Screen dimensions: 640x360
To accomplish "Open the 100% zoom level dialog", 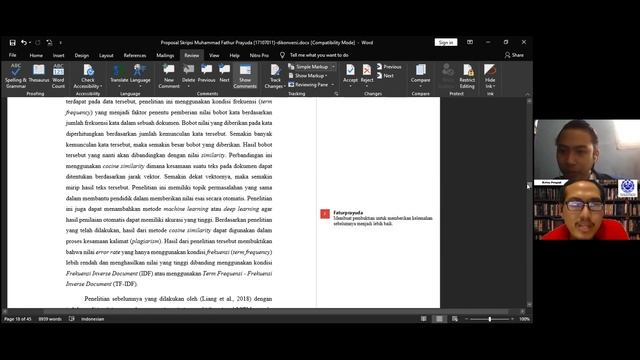I will 524,319.
